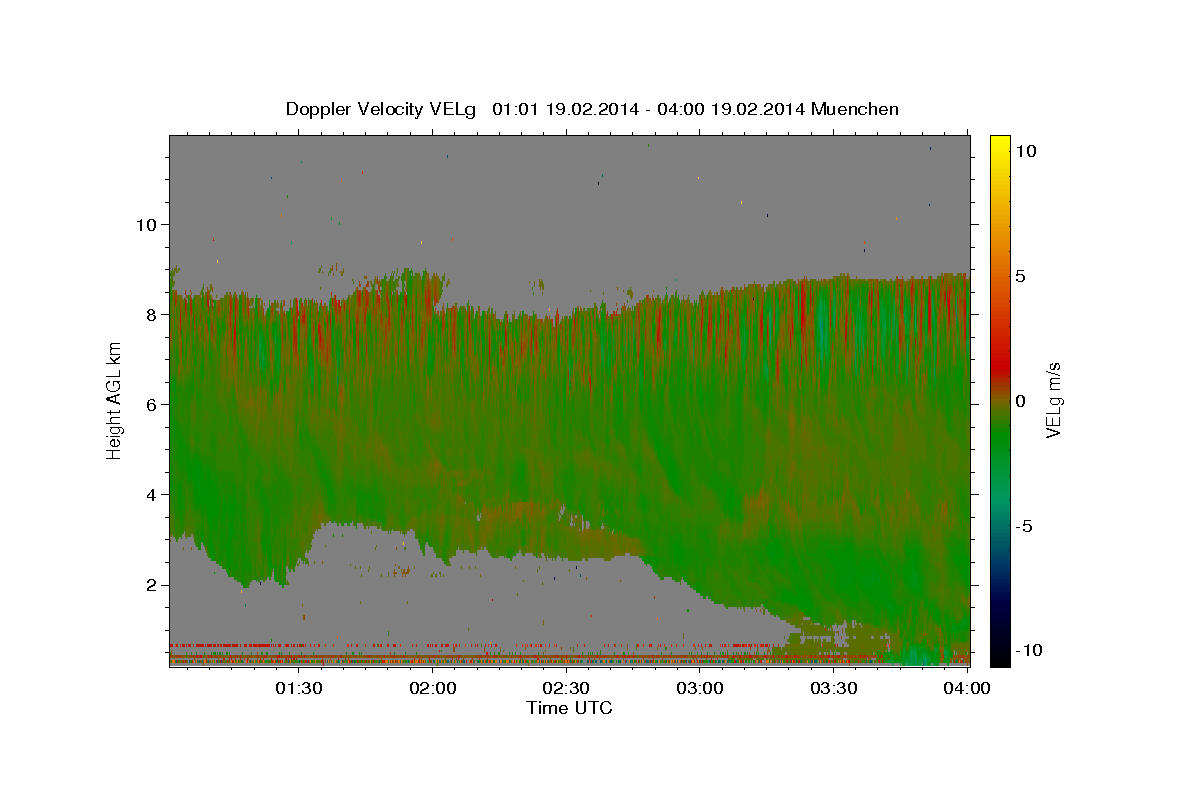Click the '04:00' time tick label
1200x800 pixels.
(967, 688)
